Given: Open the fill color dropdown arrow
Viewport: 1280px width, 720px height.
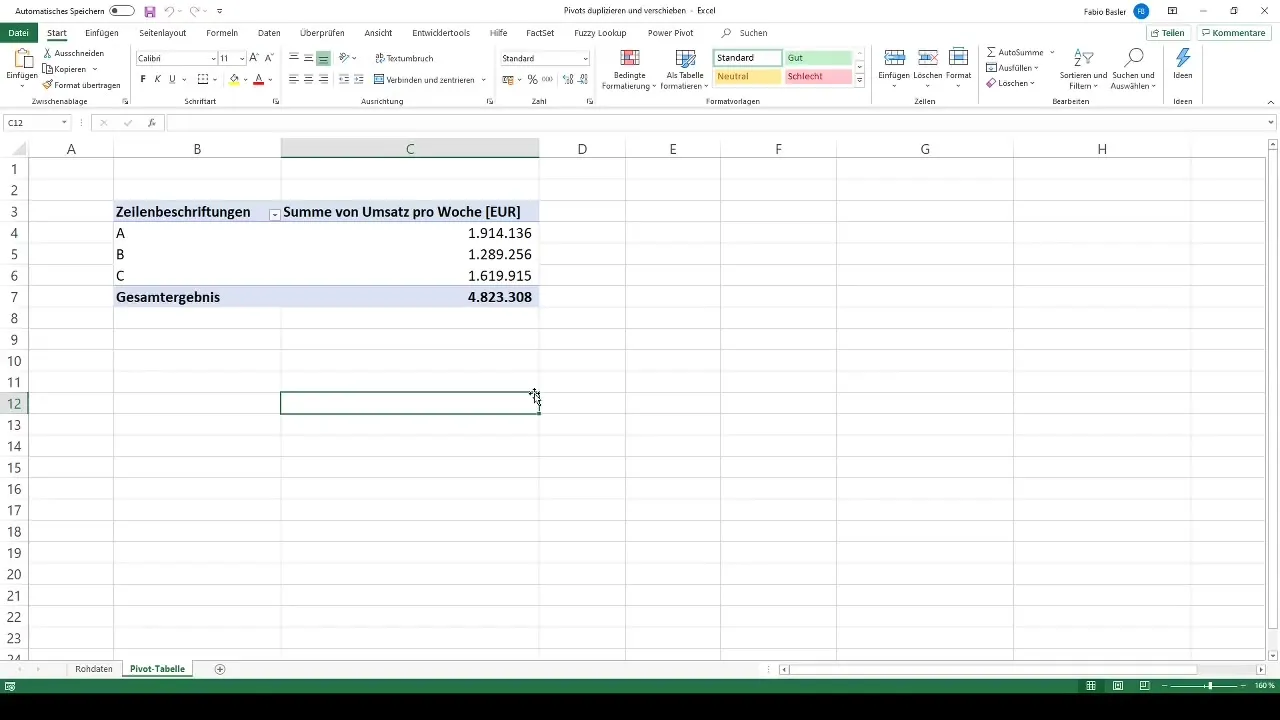Looking at the screenshot, I should (x=245, y=79).
